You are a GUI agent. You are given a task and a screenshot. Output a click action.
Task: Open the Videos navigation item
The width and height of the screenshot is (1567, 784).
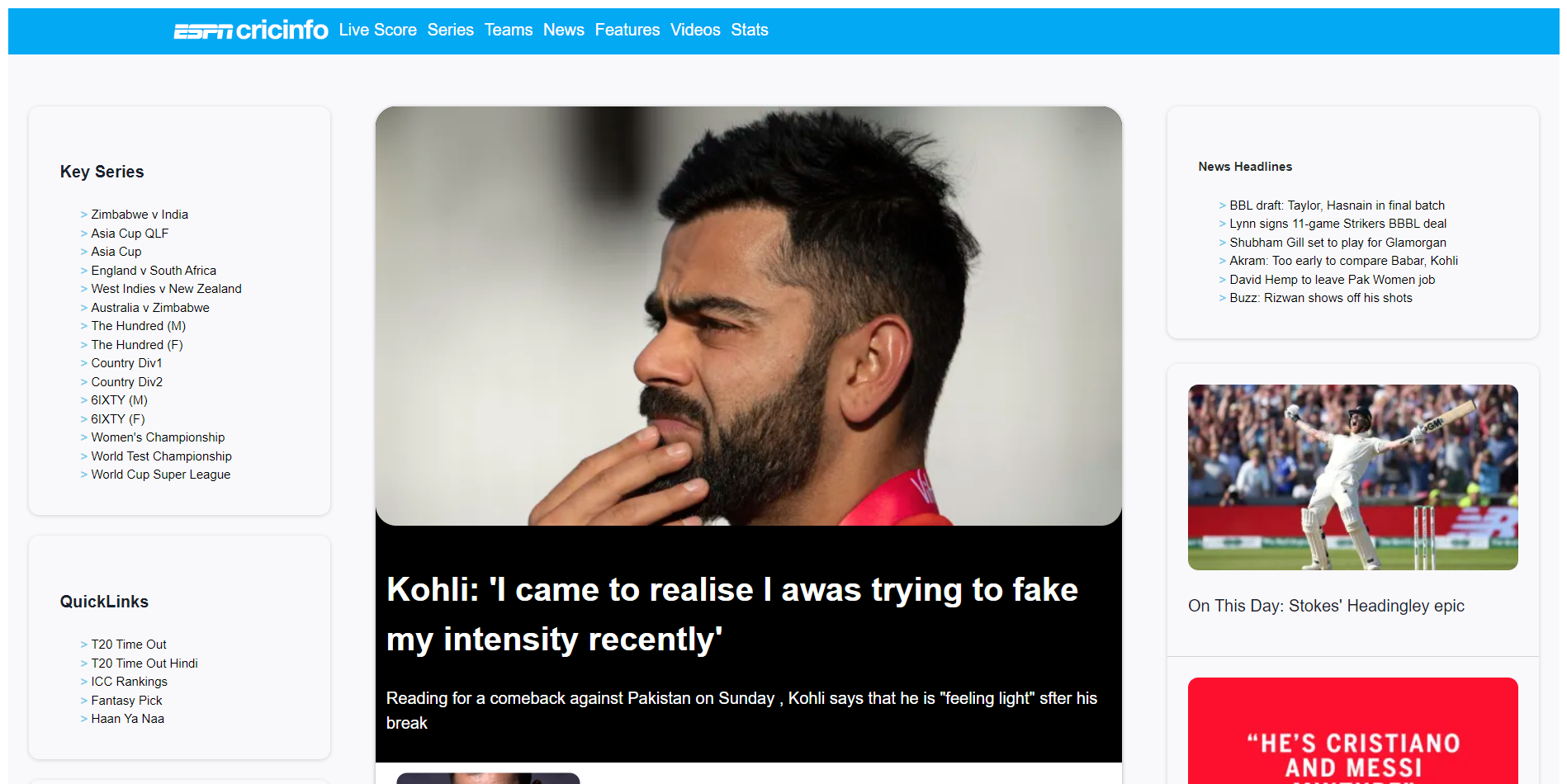[x=694, y=31]
